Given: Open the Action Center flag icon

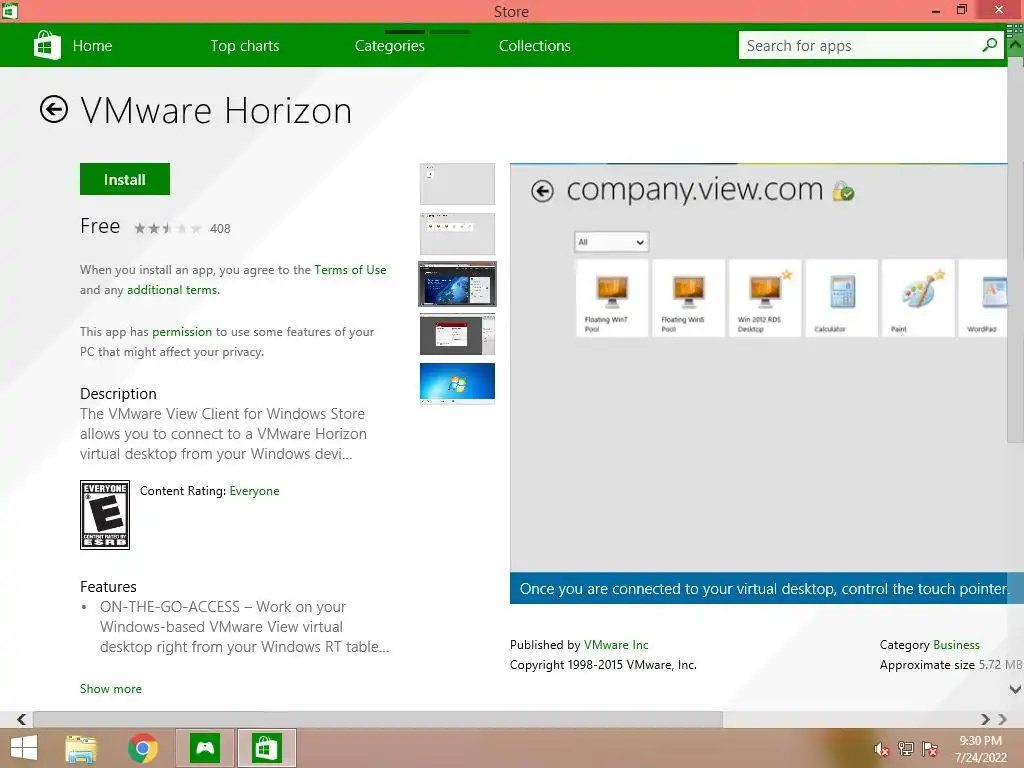Looking at the screenshot, I should [x=930, y=749].
